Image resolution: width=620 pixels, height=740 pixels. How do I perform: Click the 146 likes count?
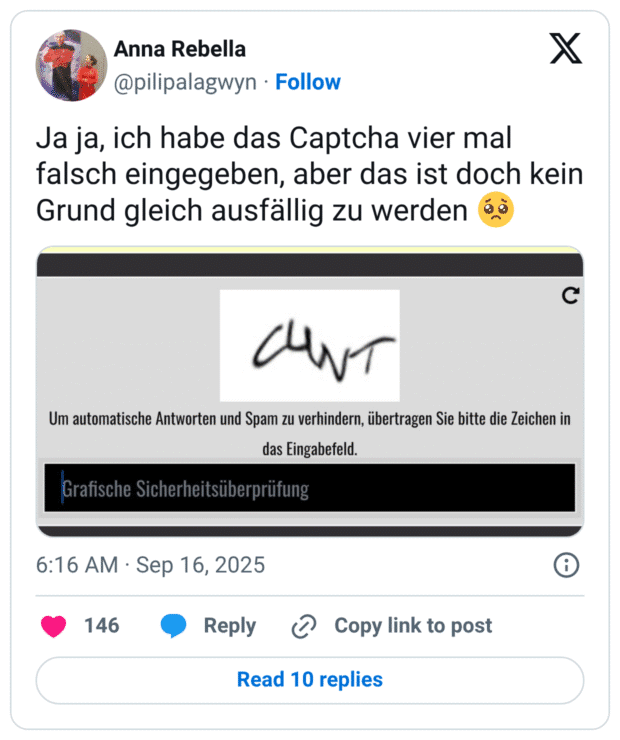point(101,626)
